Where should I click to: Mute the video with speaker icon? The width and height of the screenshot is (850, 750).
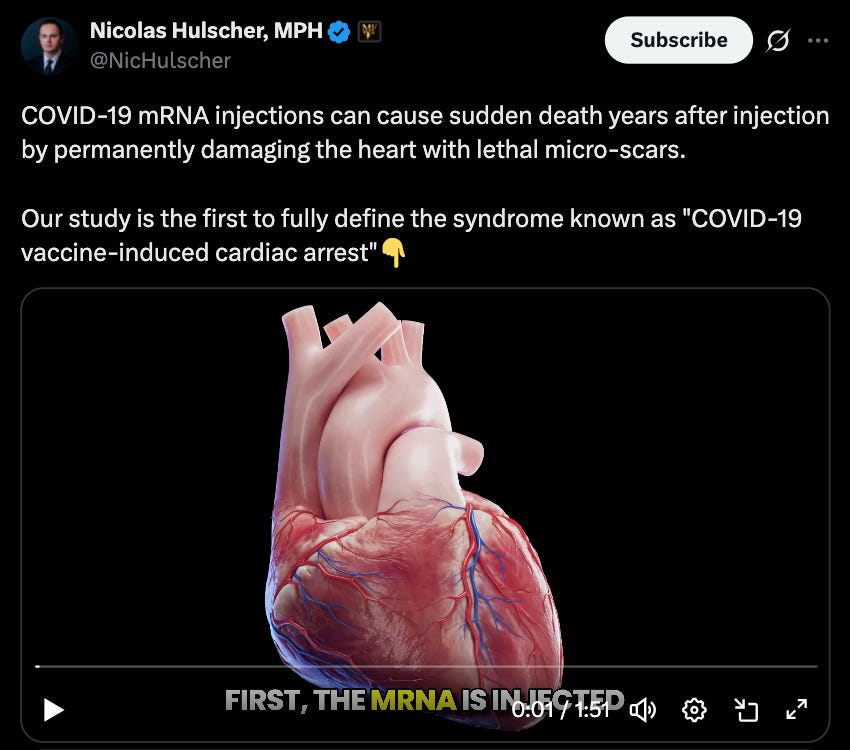(x=642, y=710)
